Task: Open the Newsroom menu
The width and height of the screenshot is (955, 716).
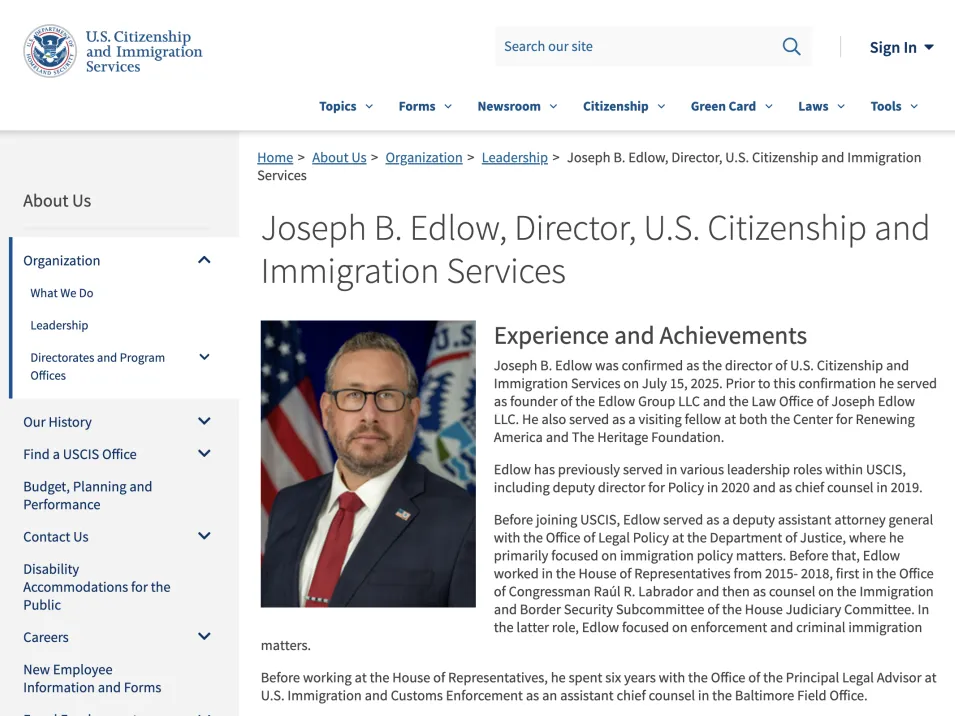Action: coord(517,107)
